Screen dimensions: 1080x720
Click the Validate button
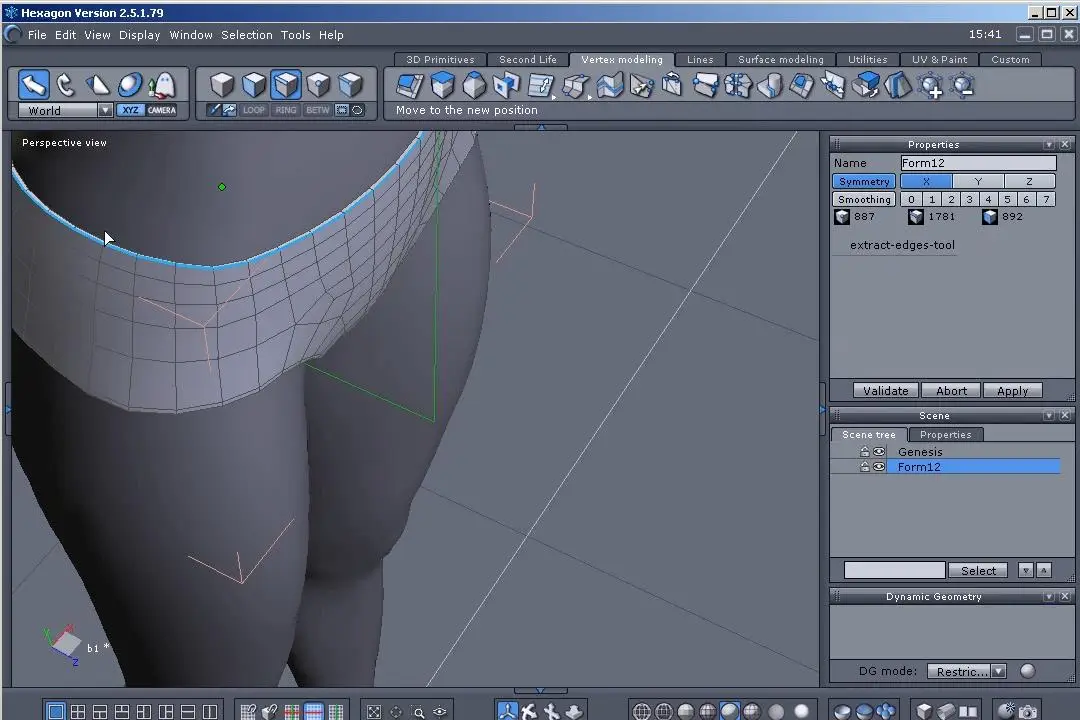886,391
